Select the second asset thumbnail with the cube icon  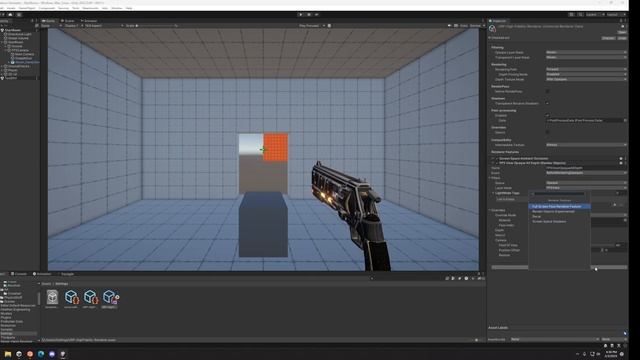click(71, 298)
